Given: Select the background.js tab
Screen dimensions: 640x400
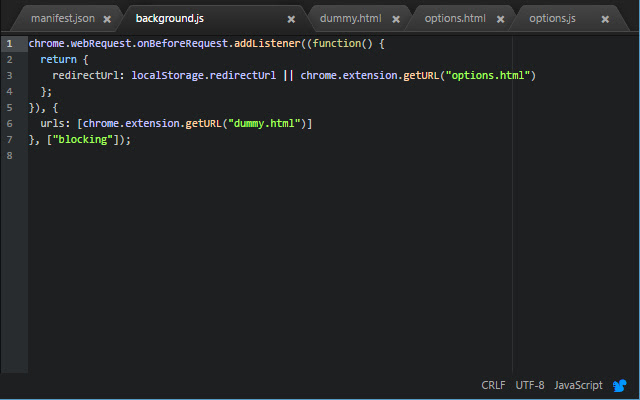Looking at the screenshot, I should pos(170,19).
